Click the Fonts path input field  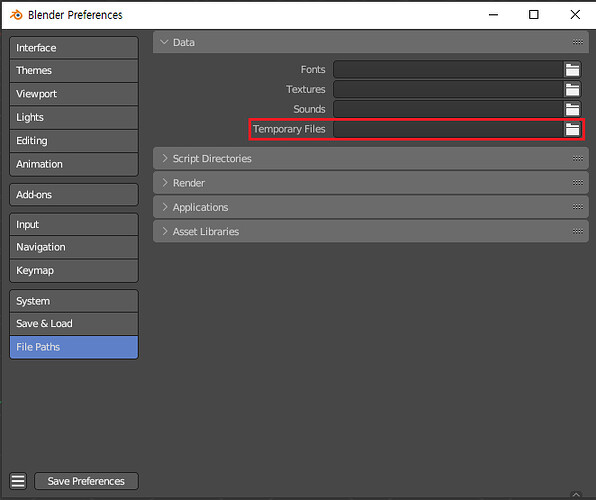pos(449,70)
